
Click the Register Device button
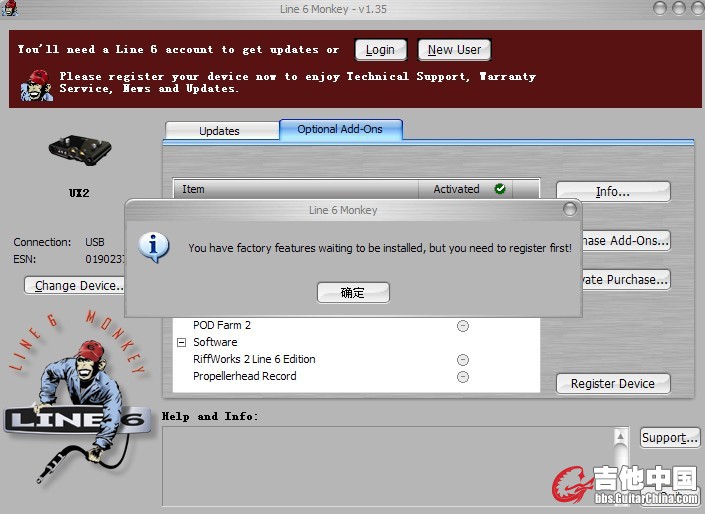(612, 383)
